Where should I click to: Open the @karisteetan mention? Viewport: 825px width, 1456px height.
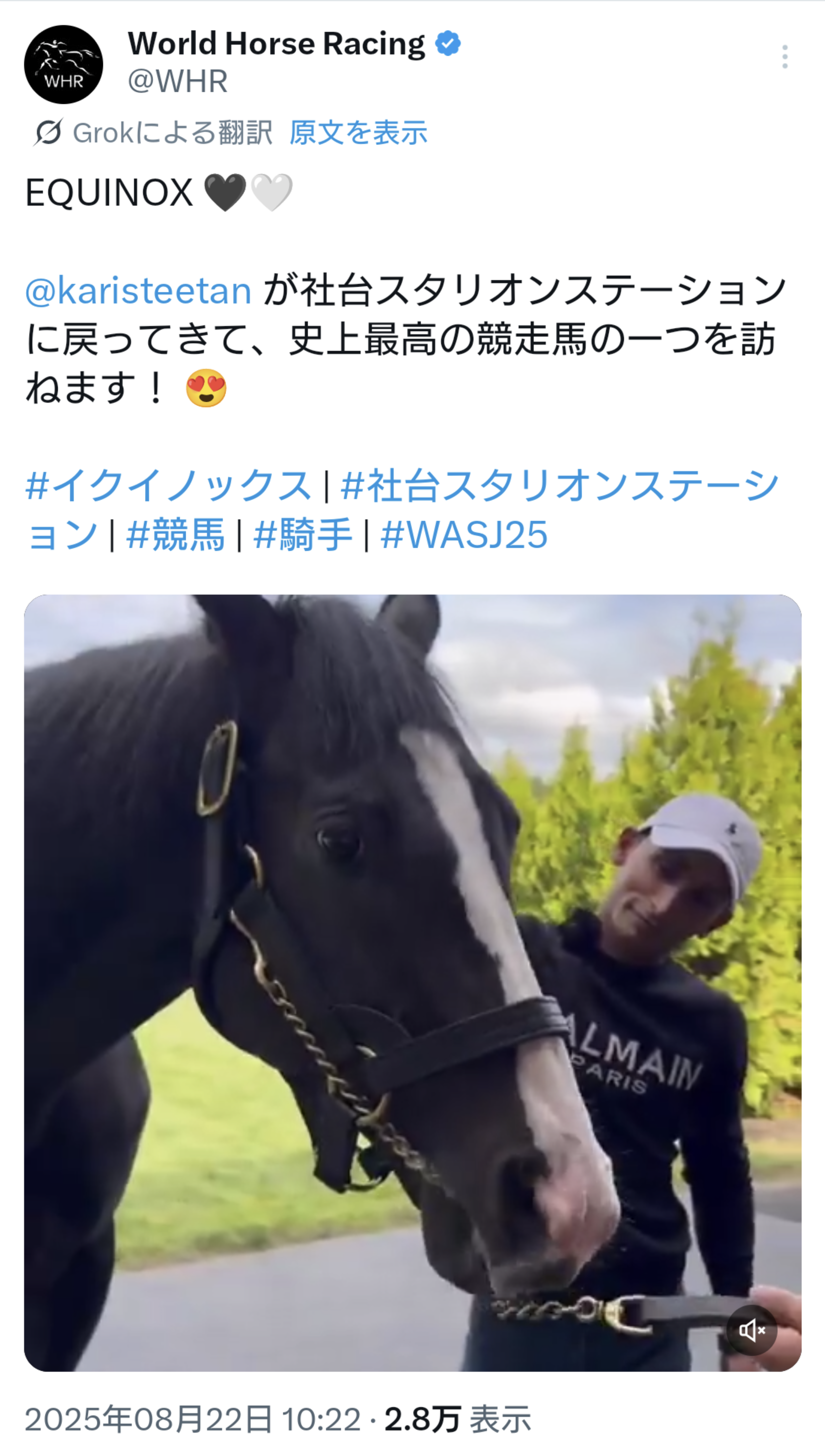pyautogui.click(x=139, y=290)
